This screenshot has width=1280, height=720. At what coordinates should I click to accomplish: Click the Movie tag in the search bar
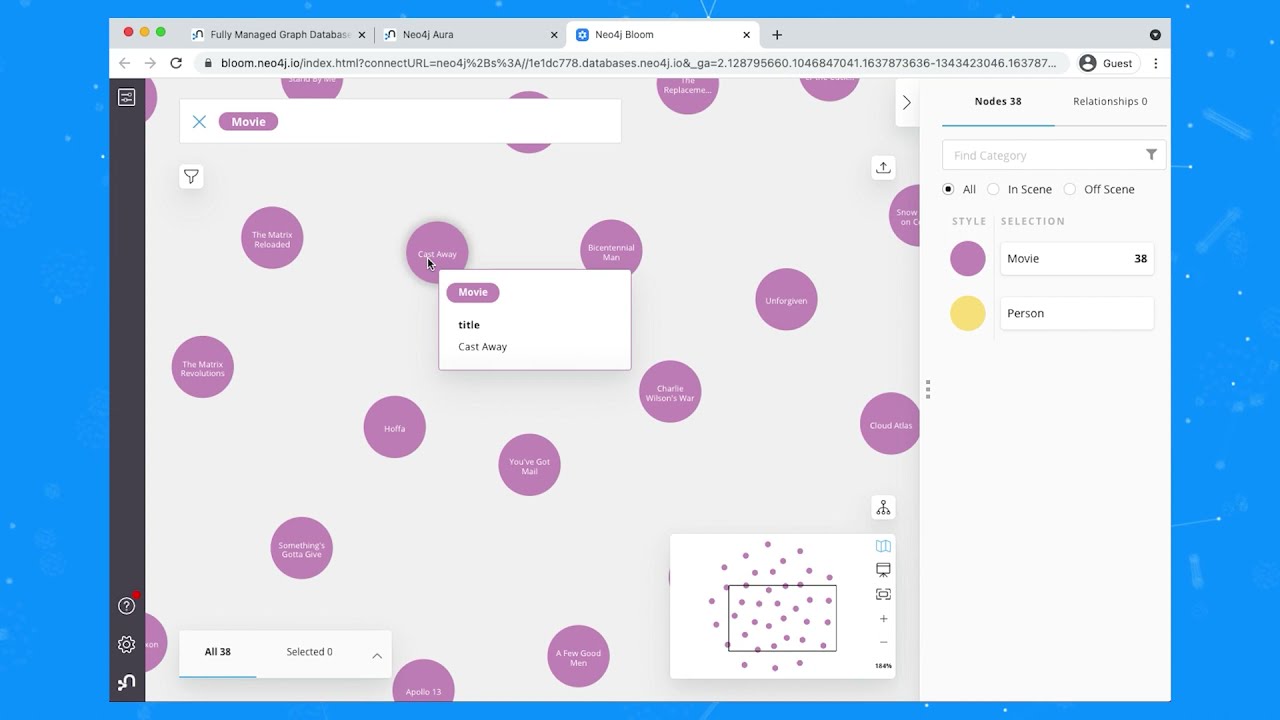(248, 122)
